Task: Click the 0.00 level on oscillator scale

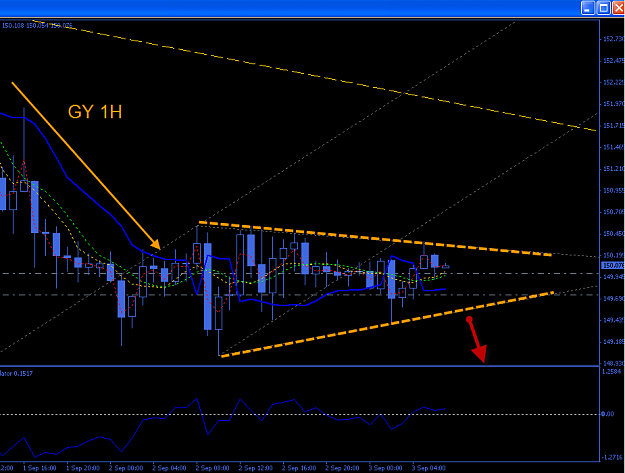Action: click(x=607, y=414)
